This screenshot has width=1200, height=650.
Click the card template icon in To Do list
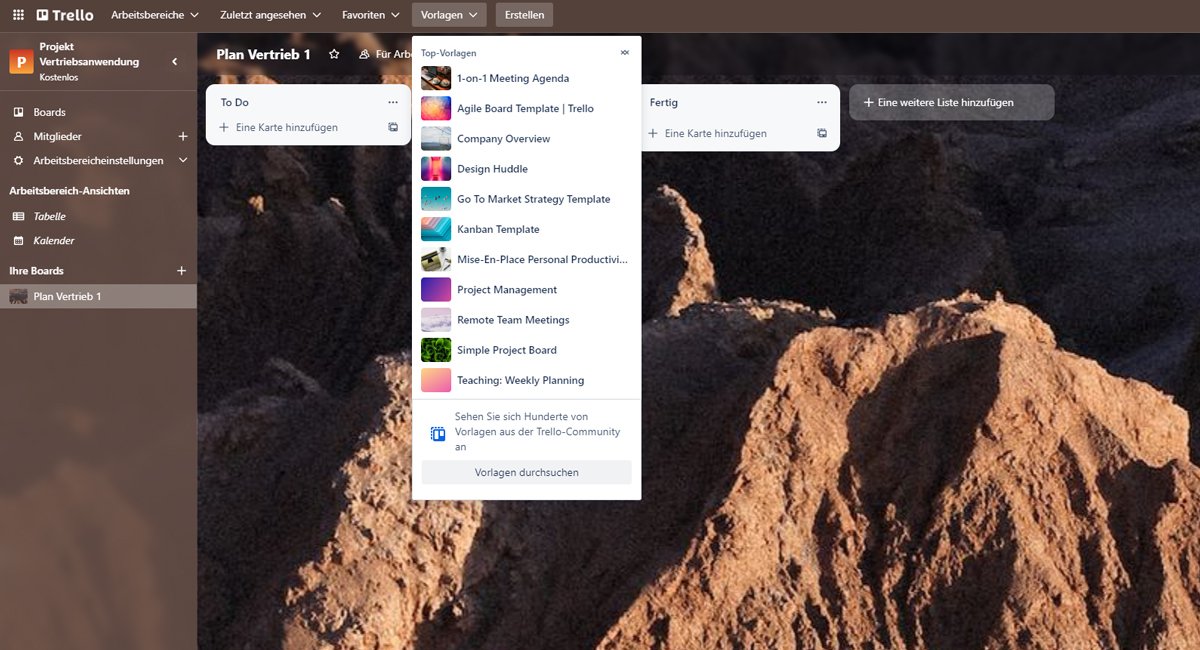[x=392, y=127]
